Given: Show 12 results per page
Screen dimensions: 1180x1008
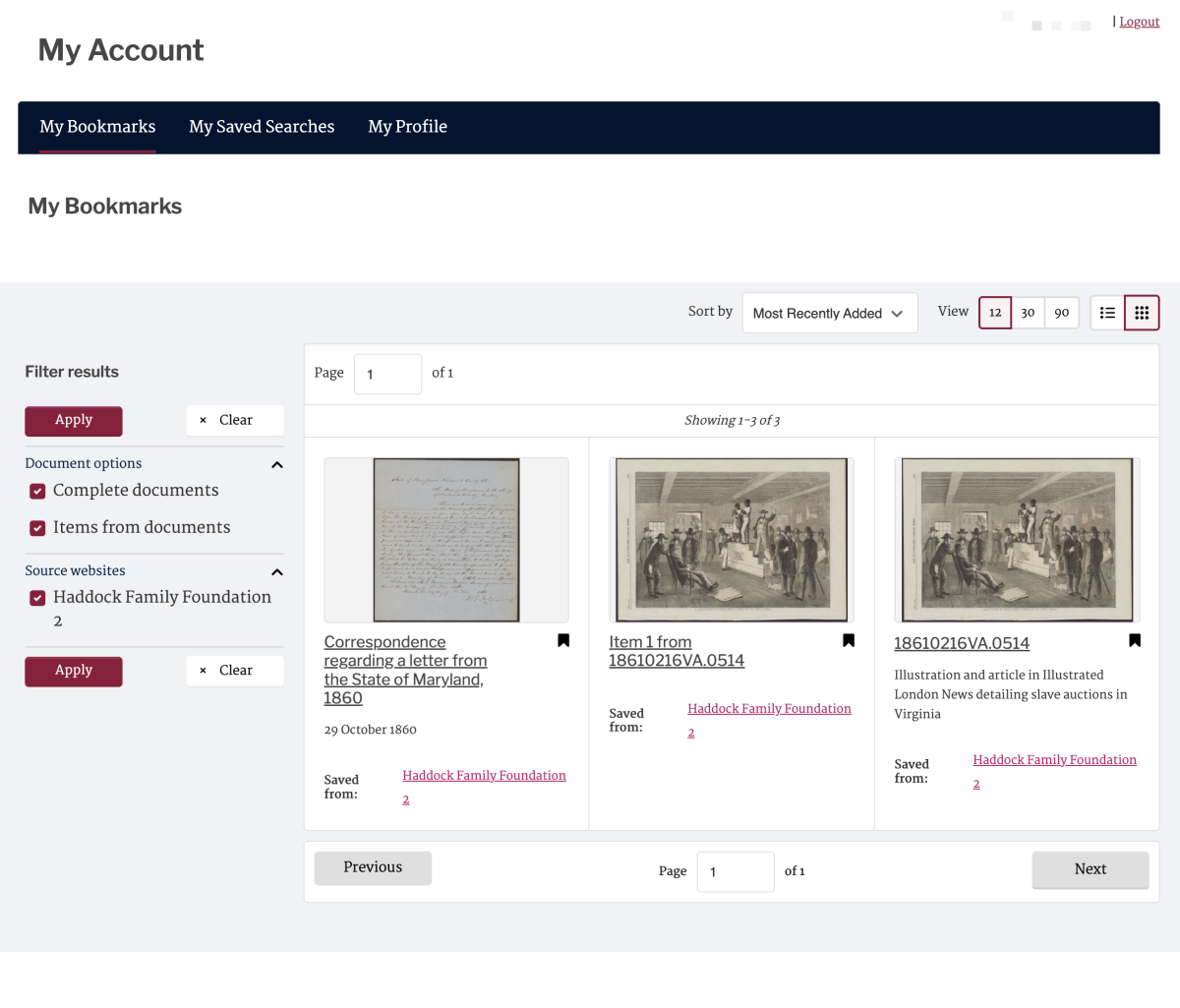Looking at the screenshot, I should point(995,313).
